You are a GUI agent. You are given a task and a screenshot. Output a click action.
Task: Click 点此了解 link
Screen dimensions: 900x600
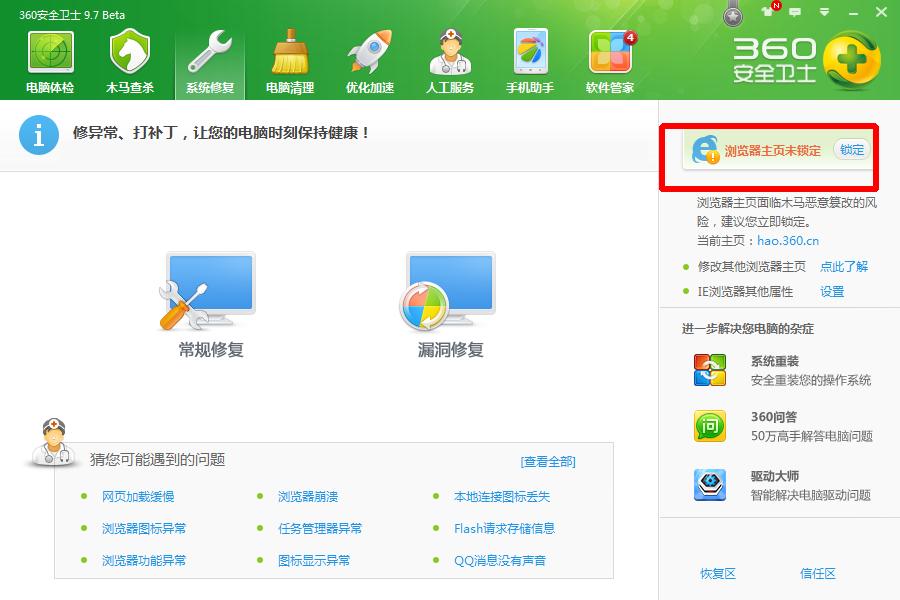[844, 266]
